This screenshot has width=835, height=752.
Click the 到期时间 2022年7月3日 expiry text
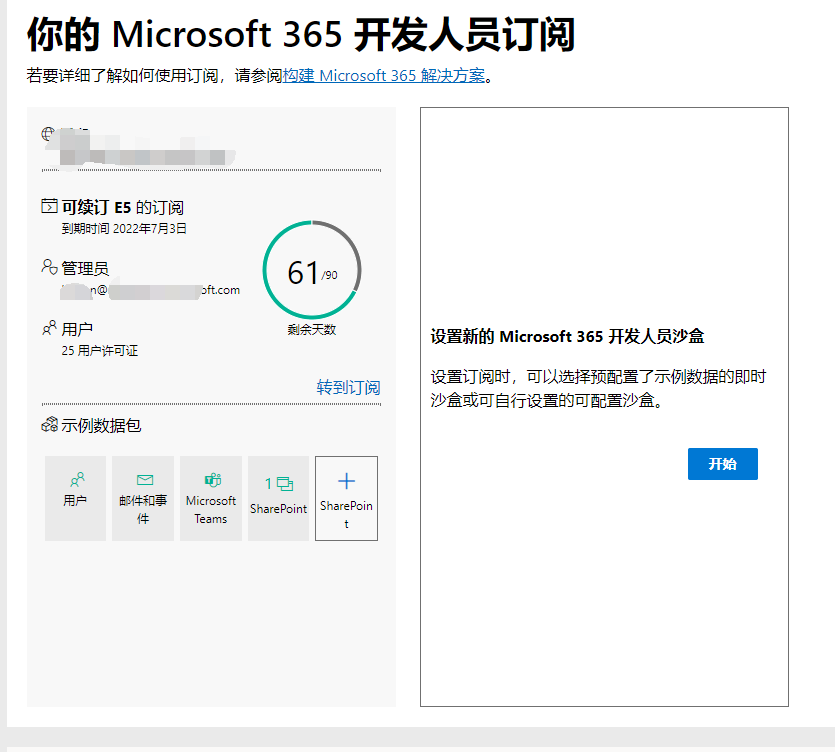click(x=124, y=228)
